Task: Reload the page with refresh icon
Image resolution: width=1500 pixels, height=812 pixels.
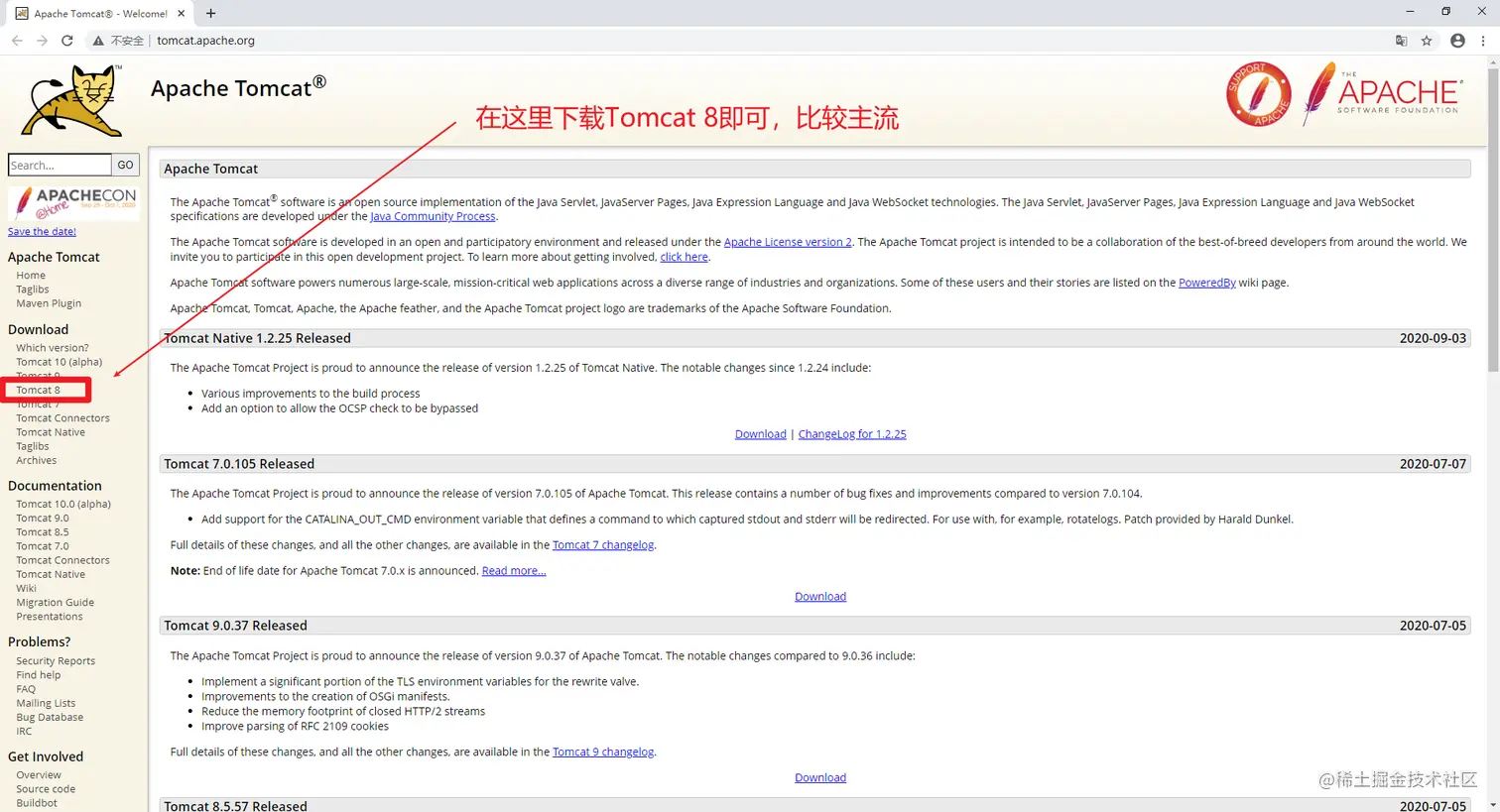Action: [67, 41]
